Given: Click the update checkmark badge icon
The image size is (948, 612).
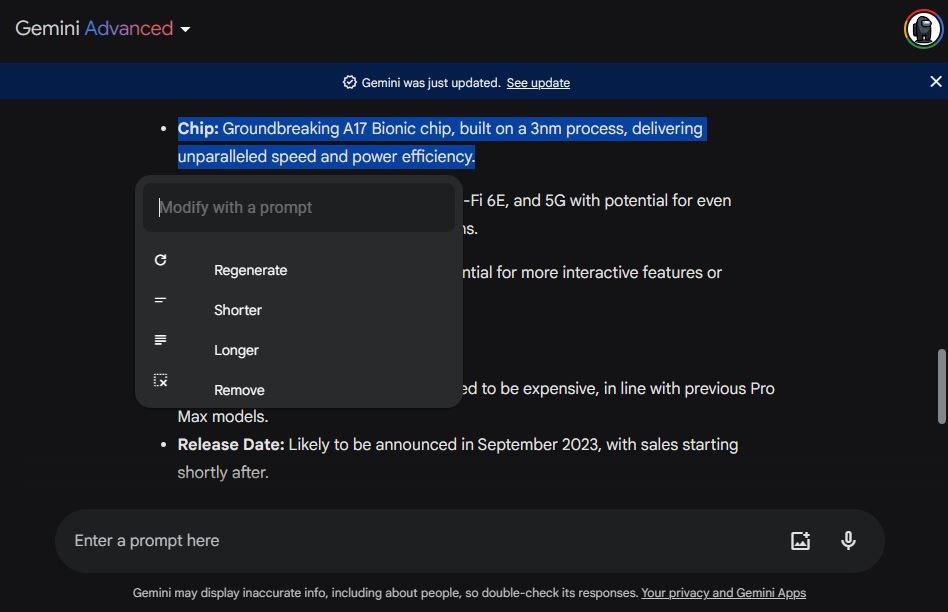Looking at the screenshot, I should click(x=349, y=82).
